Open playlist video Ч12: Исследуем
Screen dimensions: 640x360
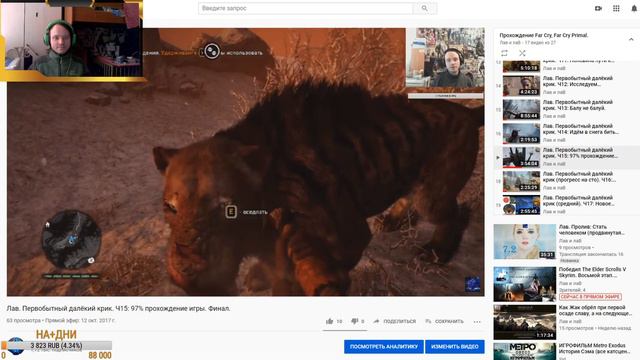click(567, 85)
